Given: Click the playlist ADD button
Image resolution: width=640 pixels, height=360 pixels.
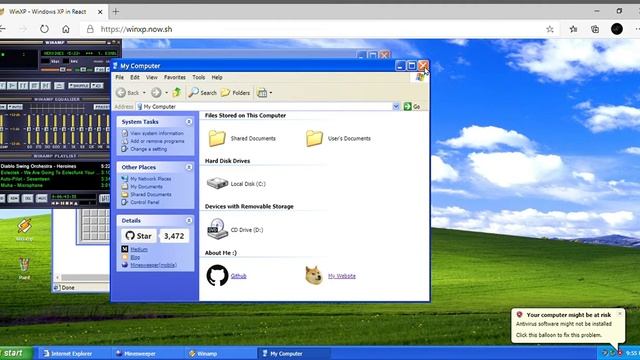Looking at the screenshot, I should 2,198.
